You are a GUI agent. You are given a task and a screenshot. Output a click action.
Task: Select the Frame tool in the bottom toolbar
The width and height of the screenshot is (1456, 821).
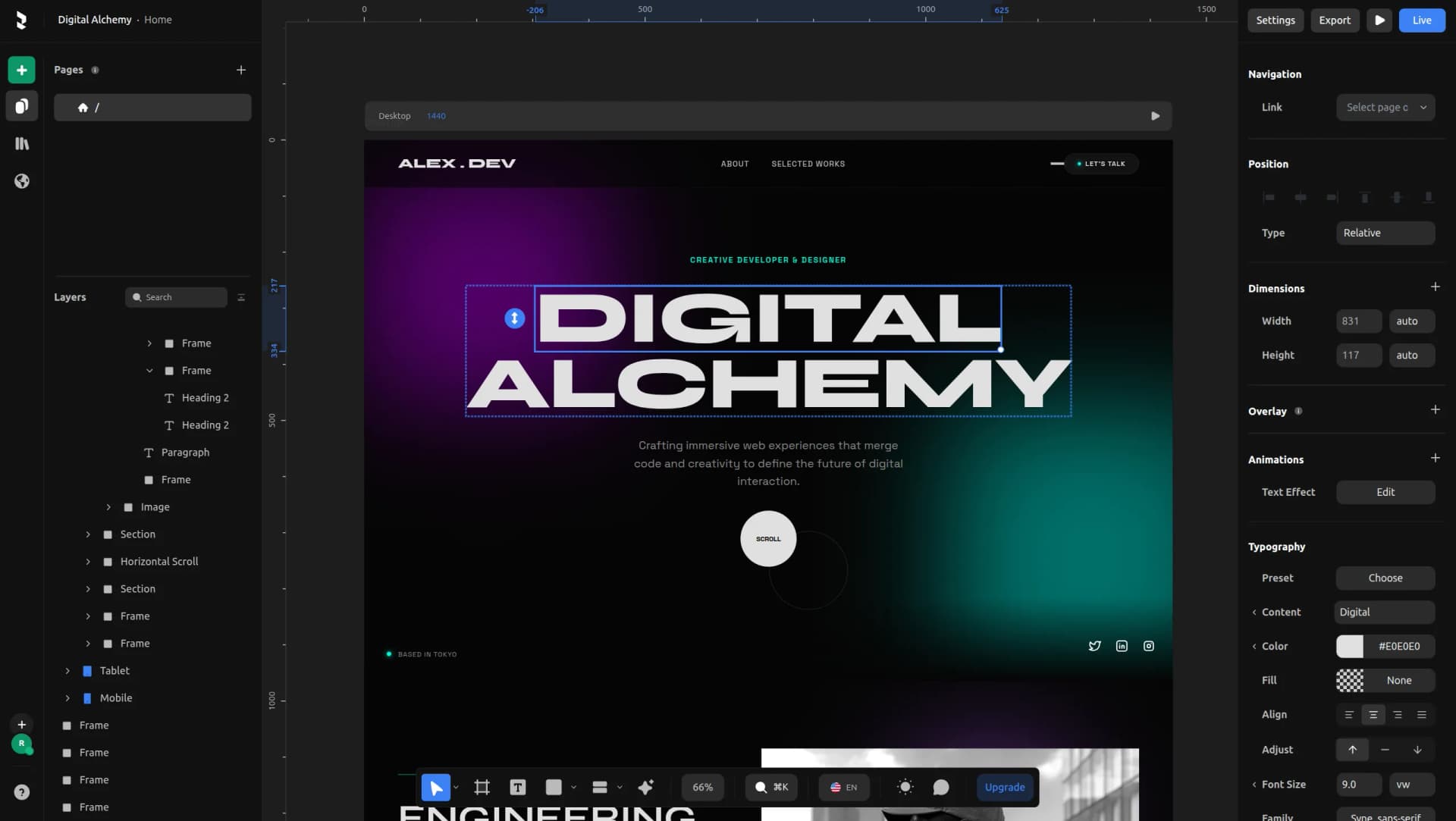[482, 787]
